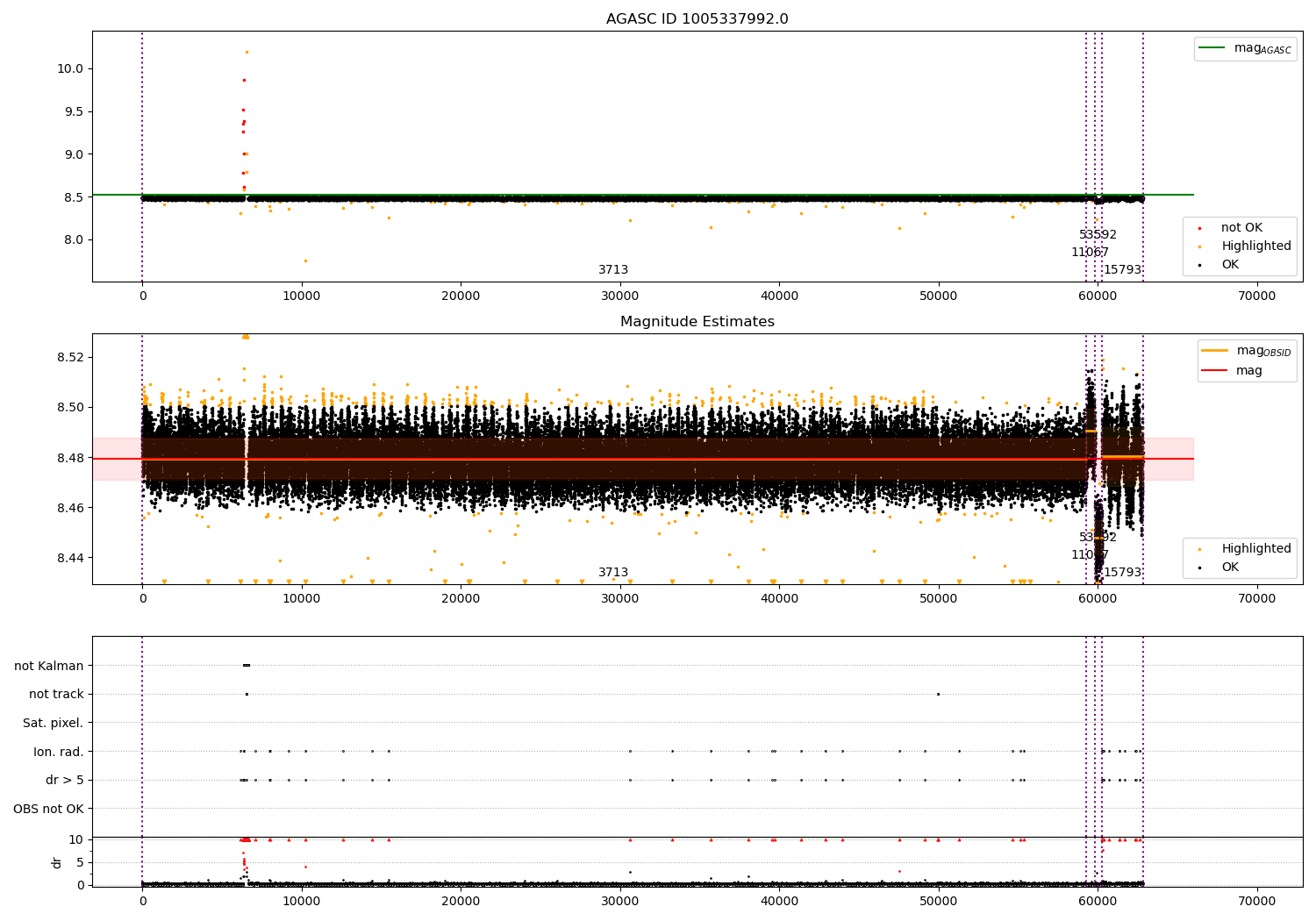Click the 8.50 y-axis tick in middle plot
The height and width of the screenshot is (921, 1316).
click(x=70, y=408)
